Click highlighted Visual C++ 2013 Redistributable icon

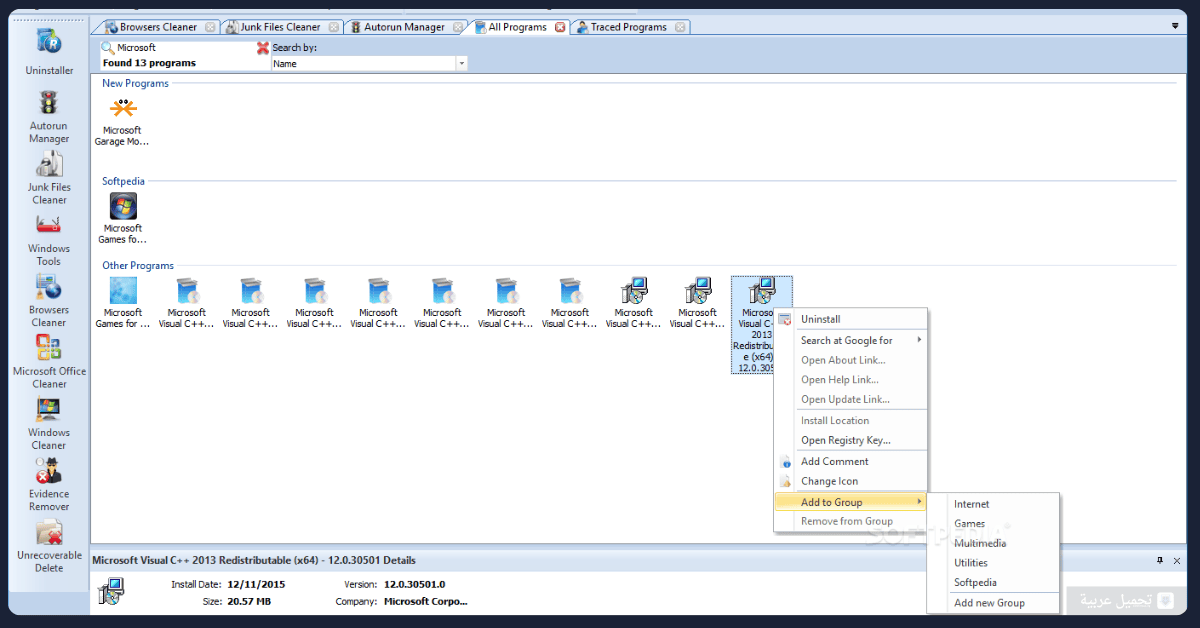(762, 325)
